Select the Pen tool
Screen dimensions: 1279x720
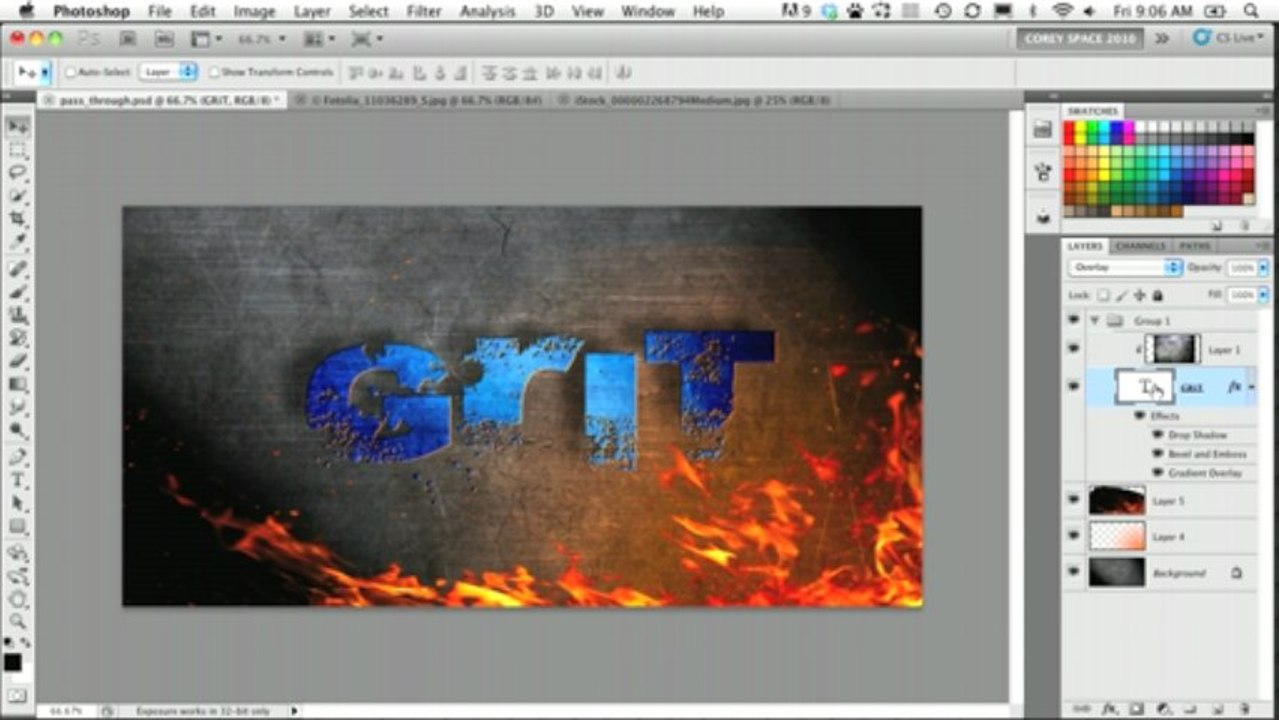point(17,457)
